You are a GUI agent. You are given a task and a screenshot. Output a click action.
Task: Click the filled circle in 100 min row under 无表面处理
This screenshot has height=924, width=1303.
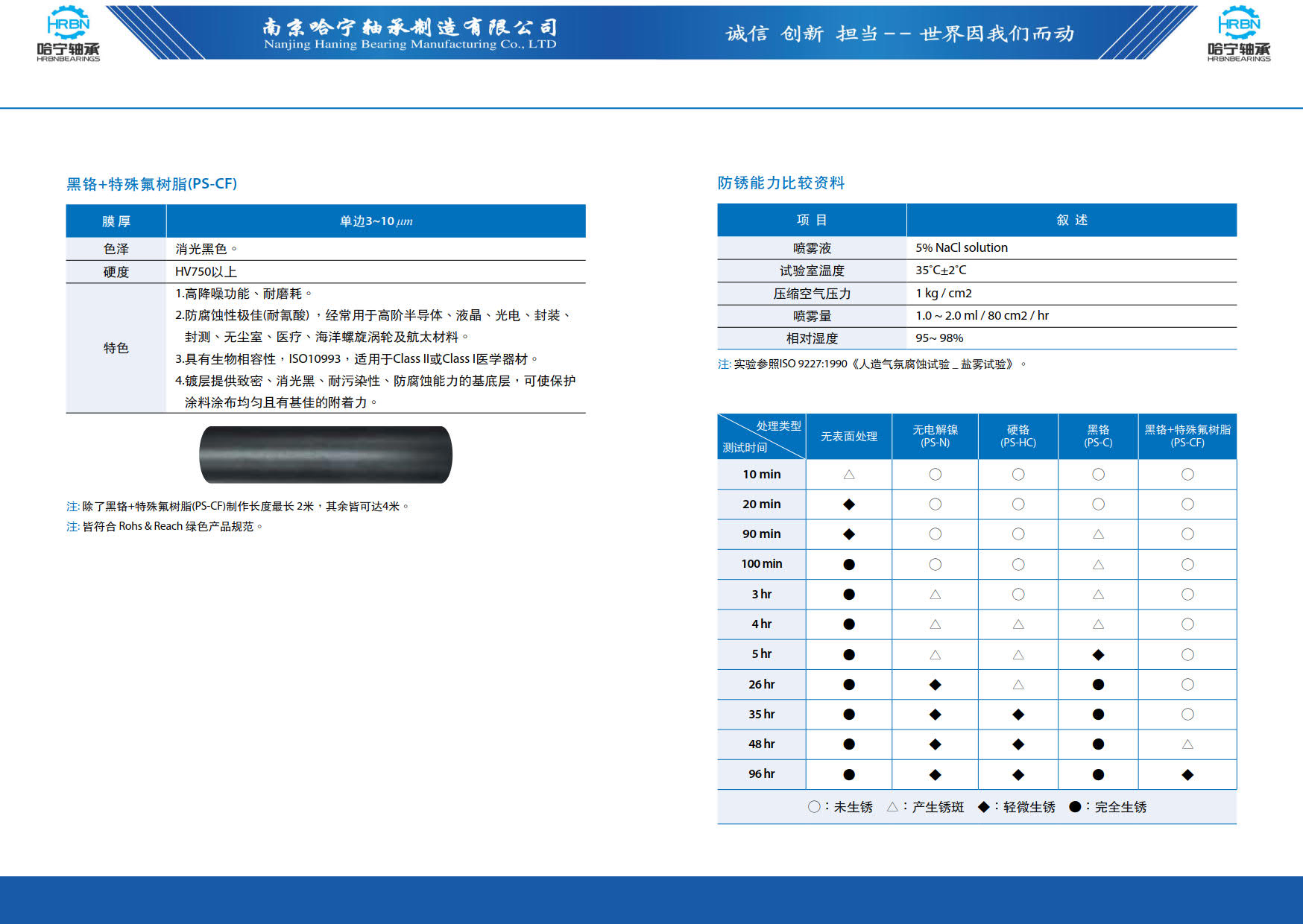[x=848, y=564]
